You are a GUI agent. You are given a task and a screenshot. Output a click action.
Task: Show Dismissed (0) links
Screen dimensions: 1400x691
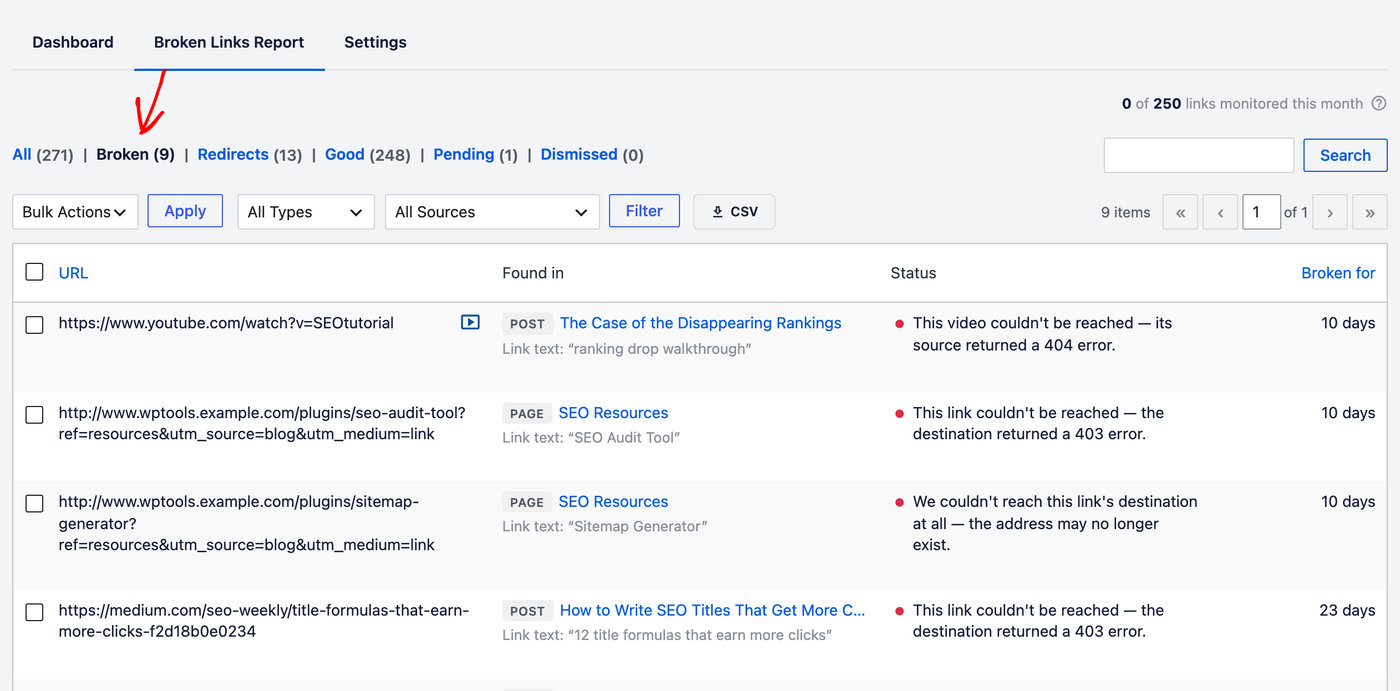click(x=592, y=155)
